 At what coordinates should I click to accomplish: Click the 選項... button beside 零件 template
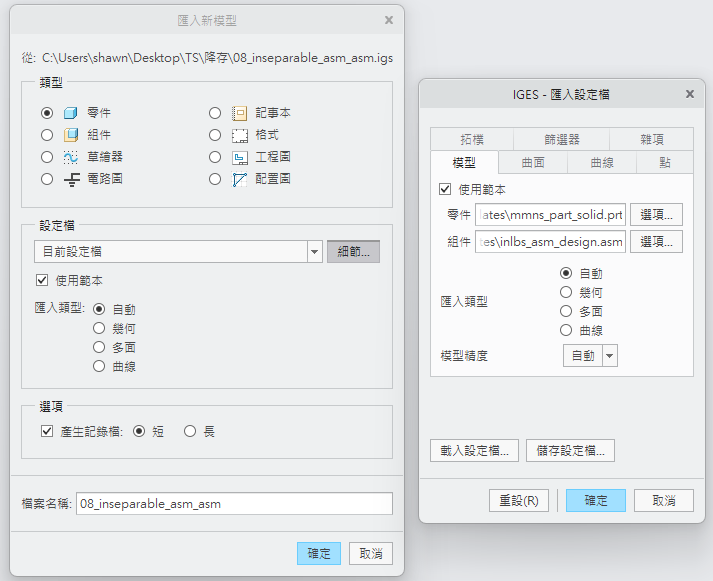[x=656, y=214]
